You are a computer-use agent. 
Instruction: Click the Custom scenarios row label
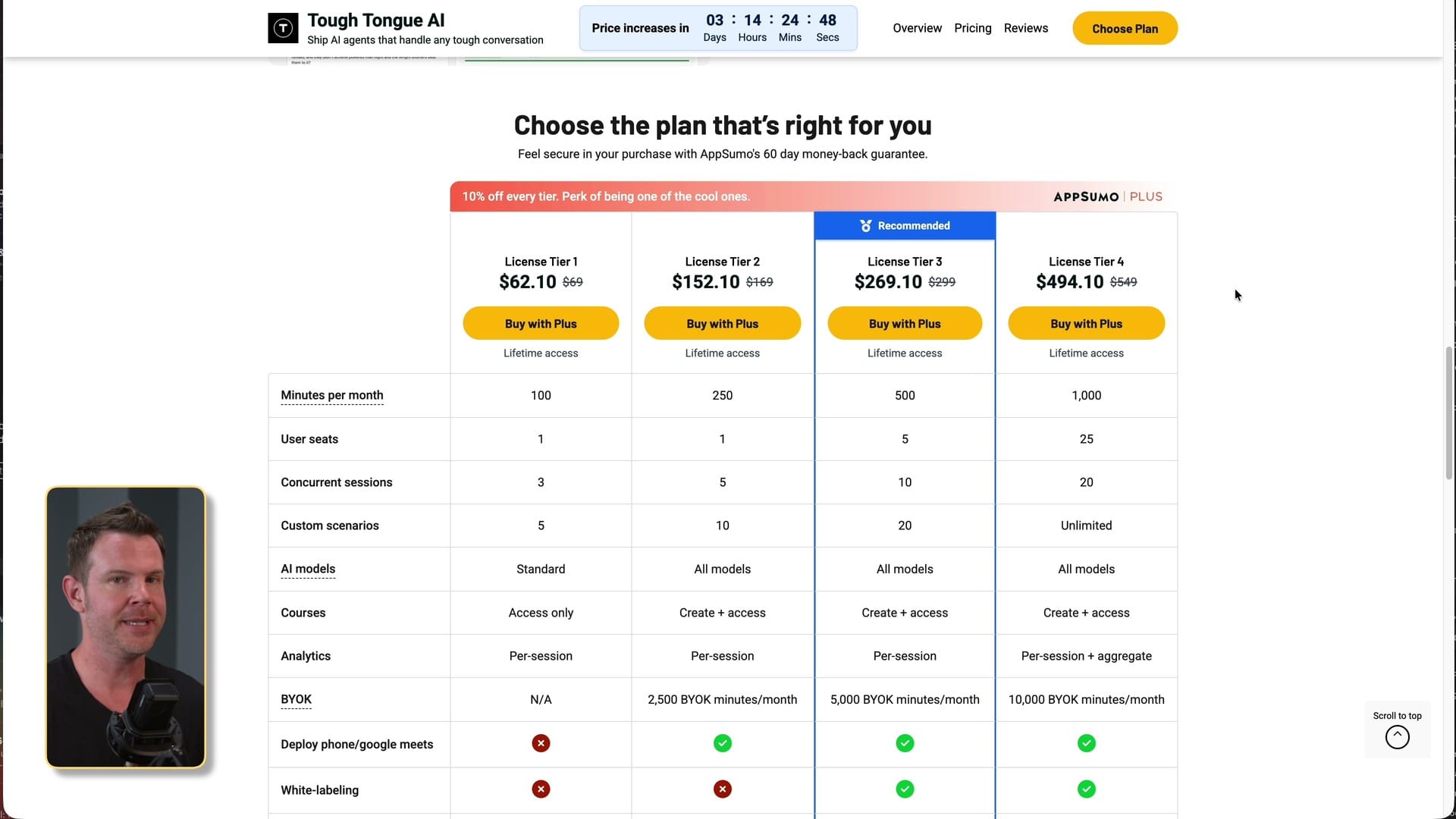coord(330,526)
